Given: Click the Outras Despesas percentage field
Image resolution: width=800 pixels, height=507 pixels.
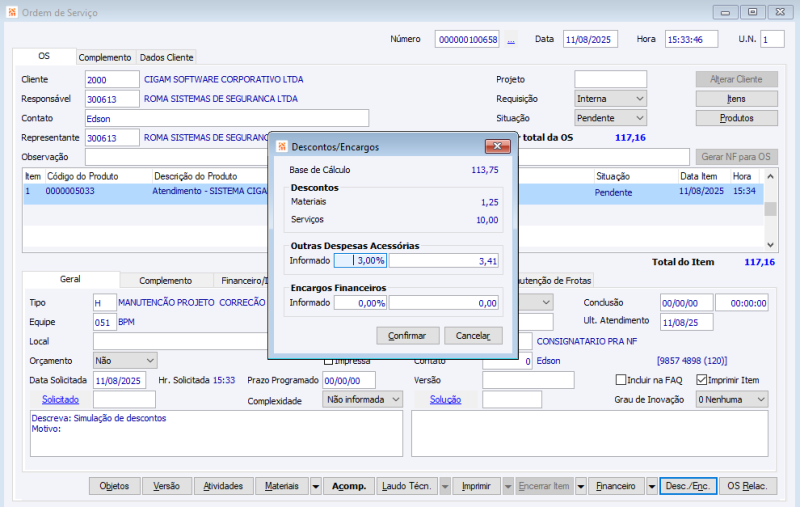Looking at the screenshot, I should coord(360,260).
